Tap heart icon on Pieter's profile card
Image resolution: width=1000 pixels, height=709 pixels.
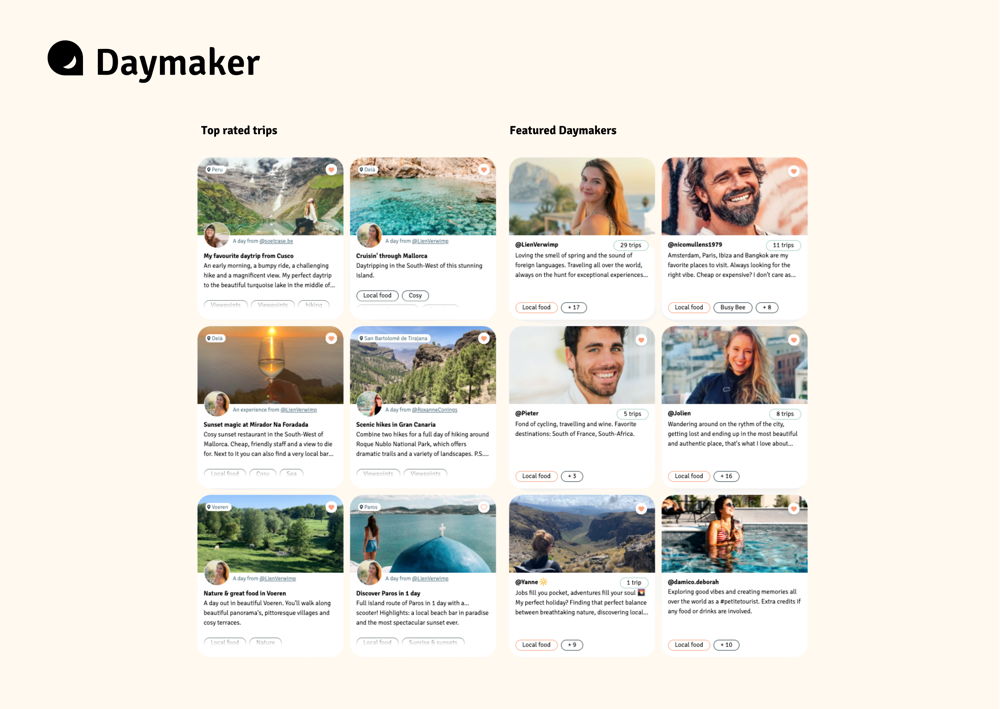click(641, 340)
